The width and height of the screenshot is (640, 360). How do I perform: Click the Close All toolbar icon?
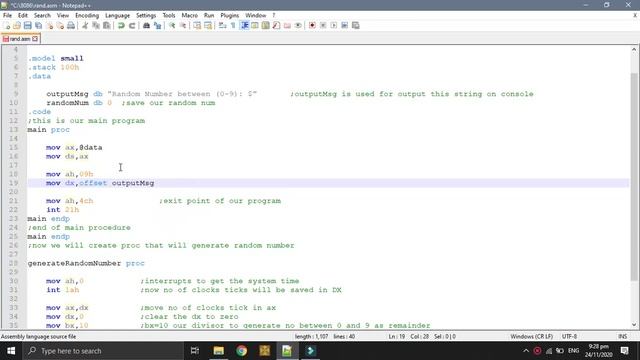coord(60,26)
